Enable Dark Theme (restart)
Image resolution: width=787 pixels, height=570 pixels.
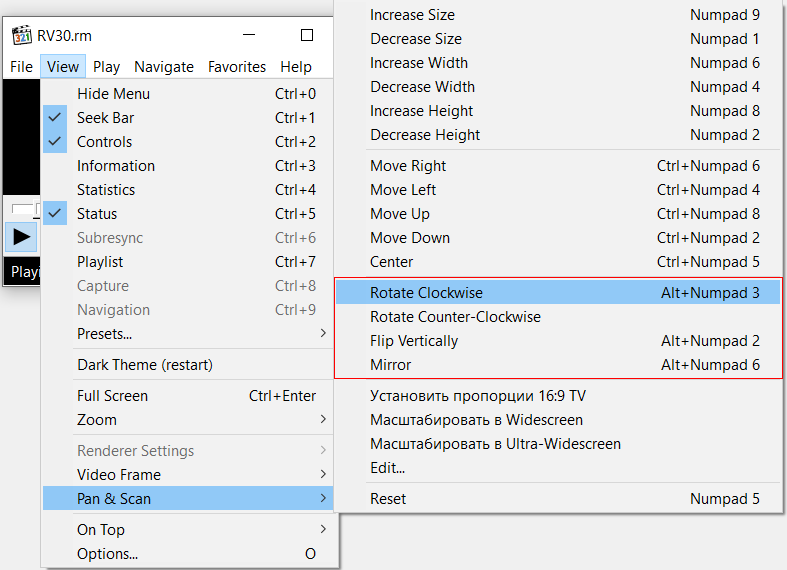coord(145,365)
